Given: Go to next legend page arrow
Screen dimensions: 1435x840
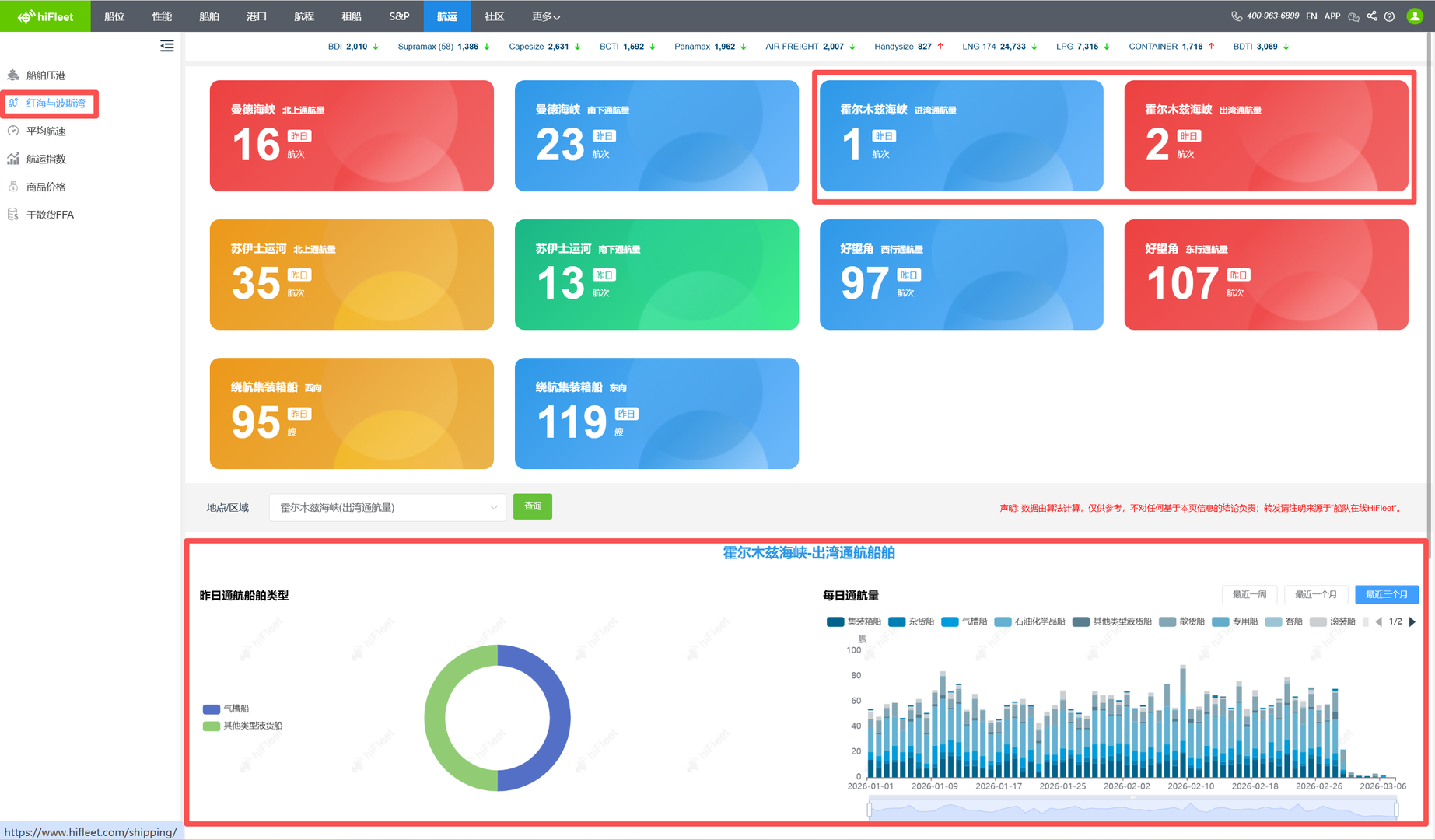Looking at the screenshot, I should pyautogui.click(x=1412, y=621).
